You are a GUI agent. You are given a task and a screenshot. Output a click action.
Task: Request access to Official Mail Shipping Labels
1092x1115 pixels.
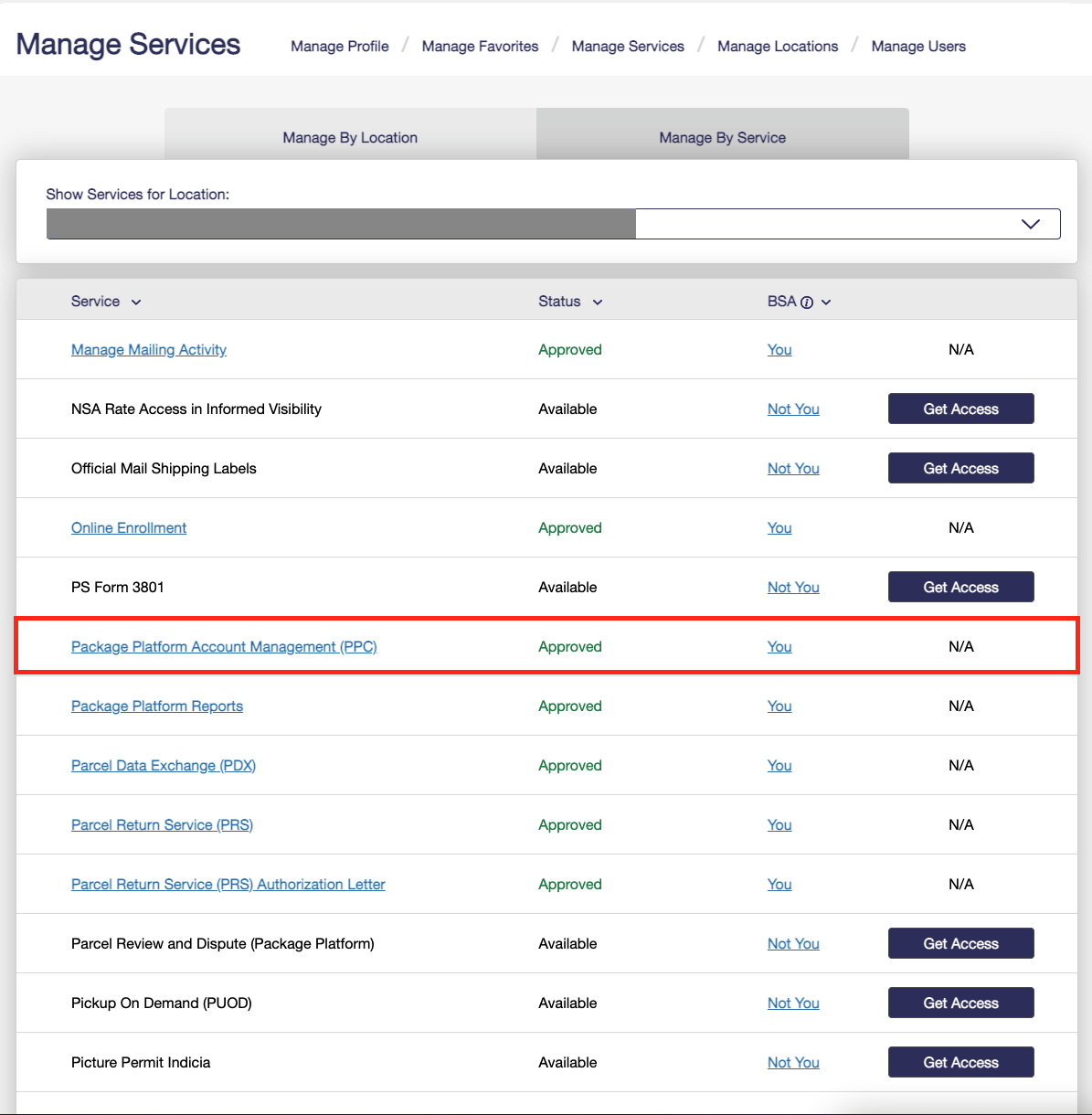(x=960, y=468)
